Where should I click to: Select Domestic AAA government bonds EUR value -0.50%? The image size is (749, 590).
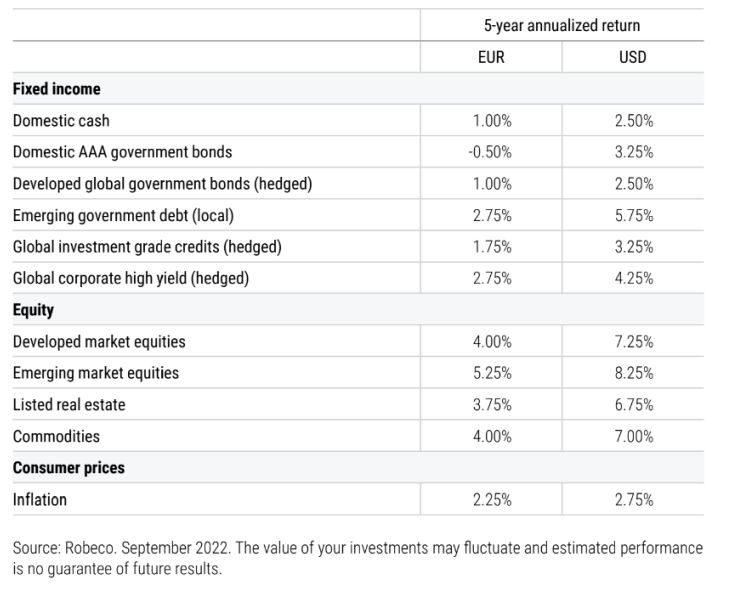click(491, 152)
